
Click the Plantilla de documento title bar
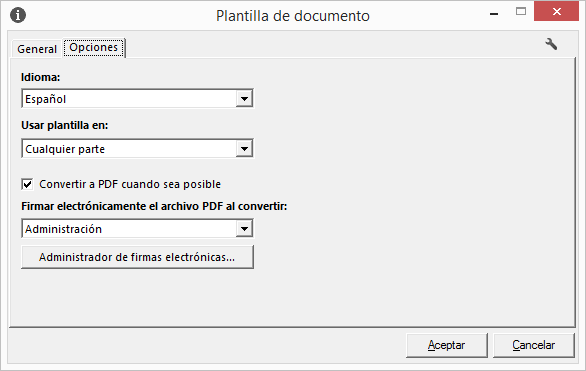pos(293,16)
